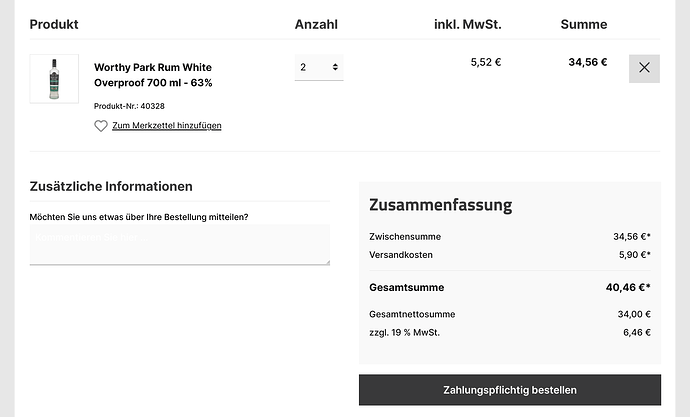Focus the order comment text field
Screen dimensions: 690x417
180,245
